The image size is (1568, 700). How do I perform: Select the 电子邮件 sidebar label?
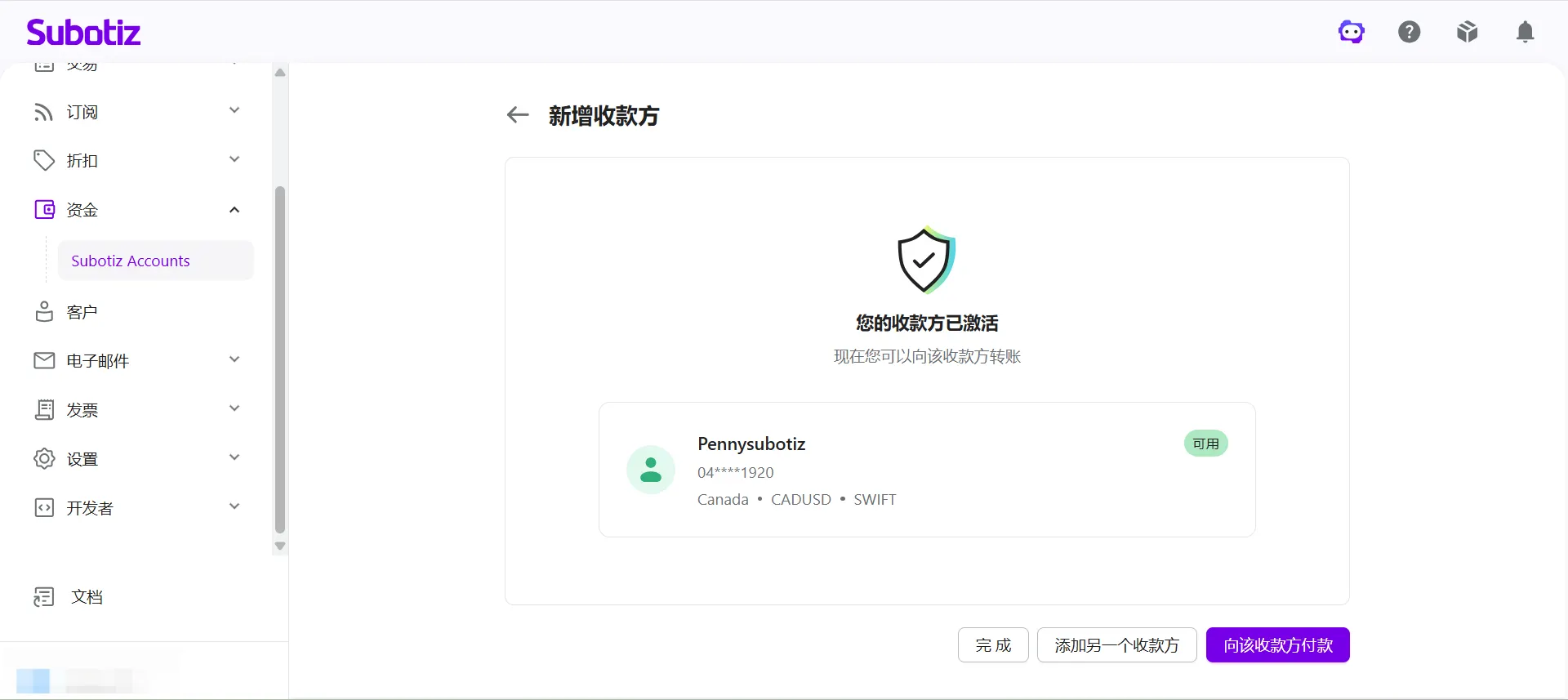pyautogui.click(x=98, y=361)
